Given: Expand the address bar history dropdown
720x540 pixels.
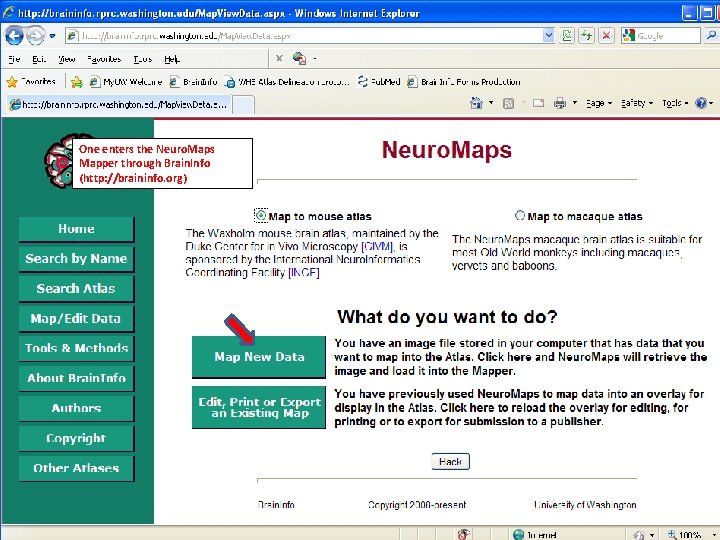Looking at the screenshot, I should [x=548, y=35].
